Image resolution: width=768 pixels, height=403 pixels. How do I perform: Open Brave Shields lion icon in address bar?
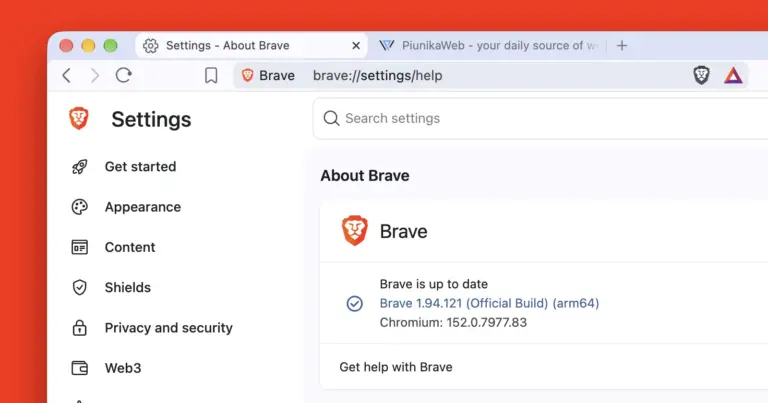(701, 75)
